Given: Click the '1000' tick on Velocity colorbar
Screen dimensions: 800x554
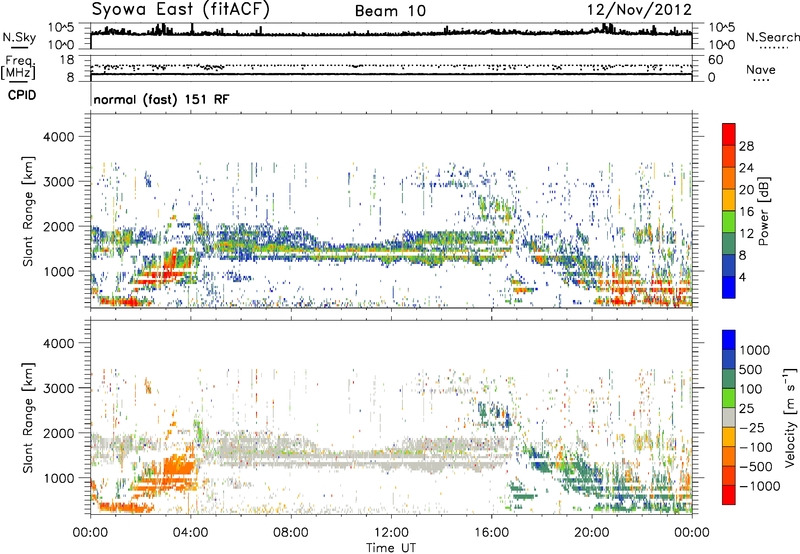Looking at the screenshot, I should coord(755,350).
